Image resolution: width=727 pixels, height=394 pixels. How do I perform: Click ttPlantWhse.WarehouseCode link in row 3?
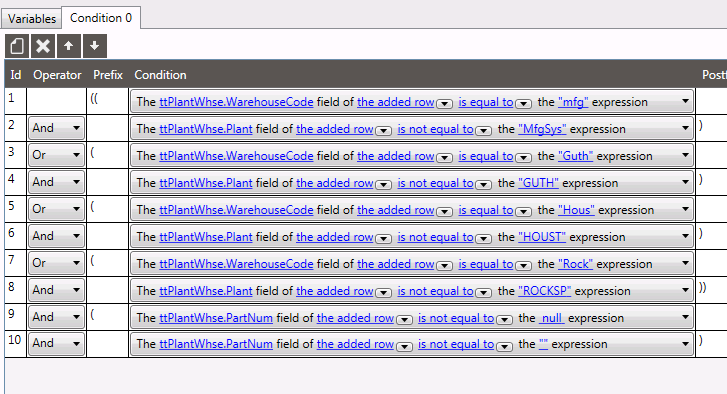click(236, 156)
